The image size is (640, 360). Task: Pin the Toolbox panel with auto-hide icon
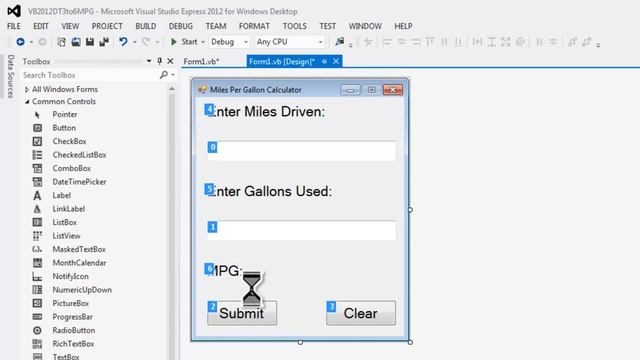(160, 61)
